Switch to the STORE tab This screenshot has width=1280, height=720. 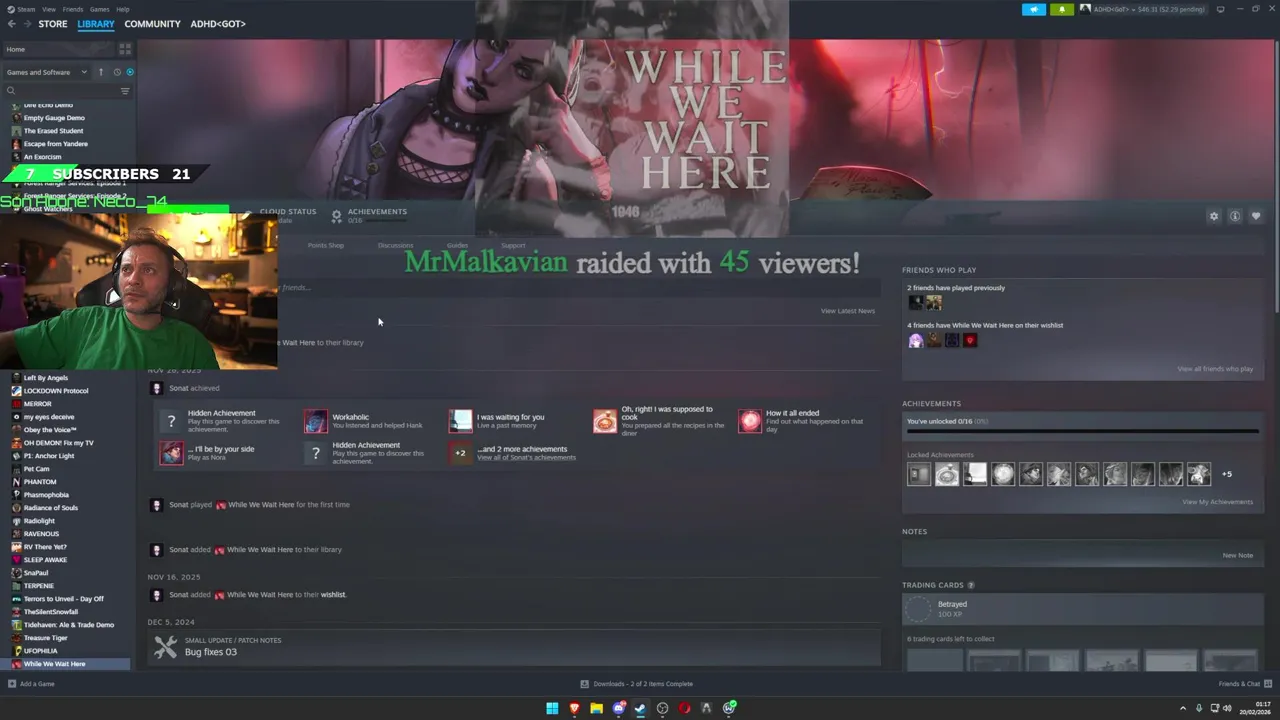coord(53,24)
